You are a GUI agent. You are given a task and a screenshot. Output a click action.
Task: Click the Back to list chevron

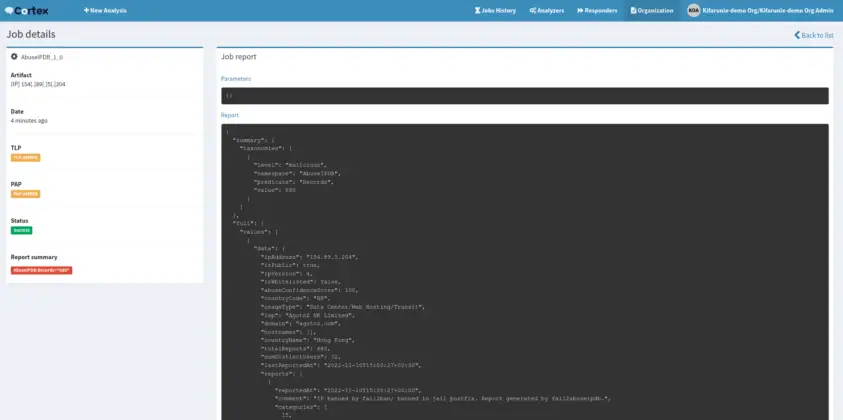click(x=797, y=34)
